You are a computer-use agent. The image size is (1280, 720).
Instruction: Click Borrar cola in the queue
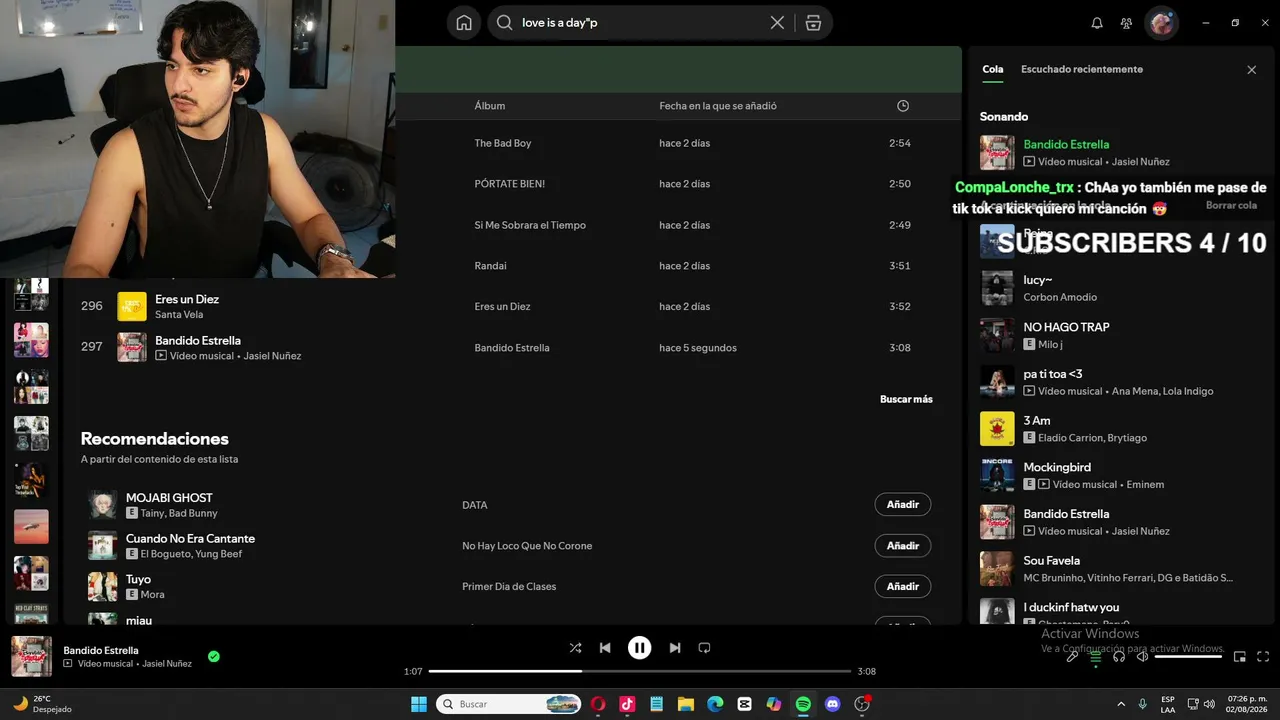pyautogui.click(x=1231, y=206)
